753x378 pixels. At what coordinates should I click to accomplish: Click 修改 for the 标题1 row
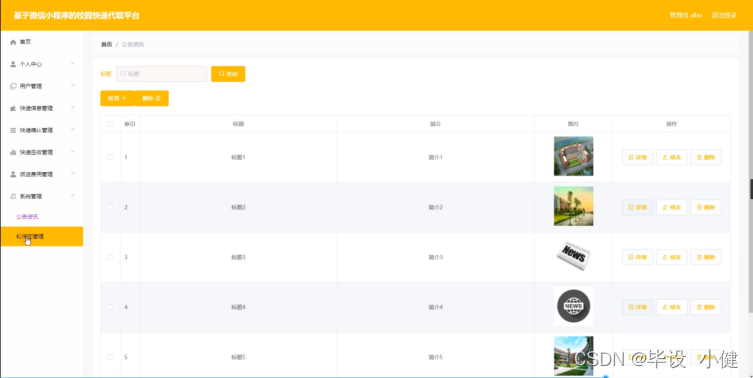click(671, 157)
